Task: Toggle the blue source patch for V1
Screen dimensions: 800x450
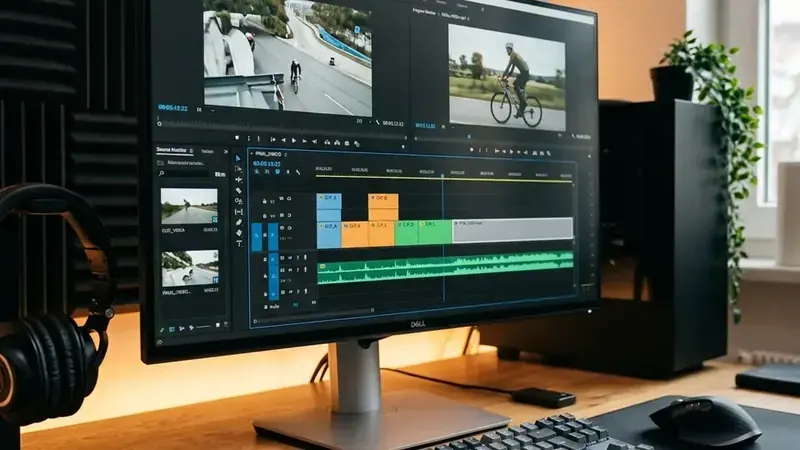Action: point(256,236)
